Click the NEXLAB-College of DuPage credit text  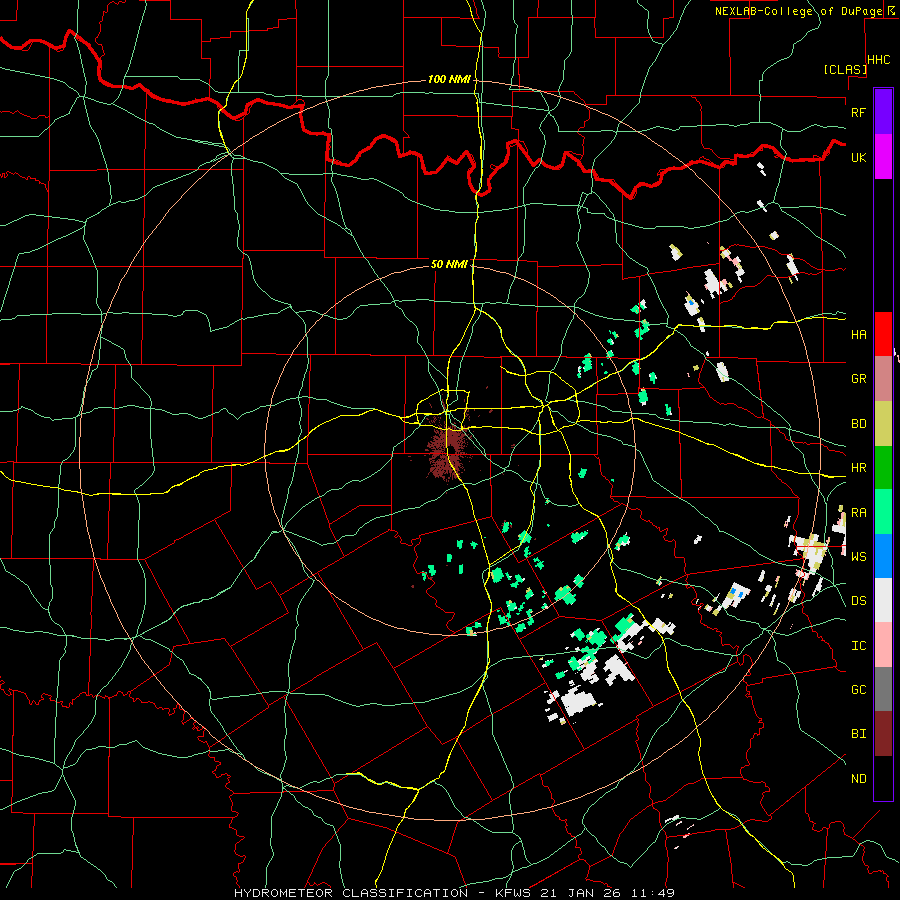[x=798, y=11]
